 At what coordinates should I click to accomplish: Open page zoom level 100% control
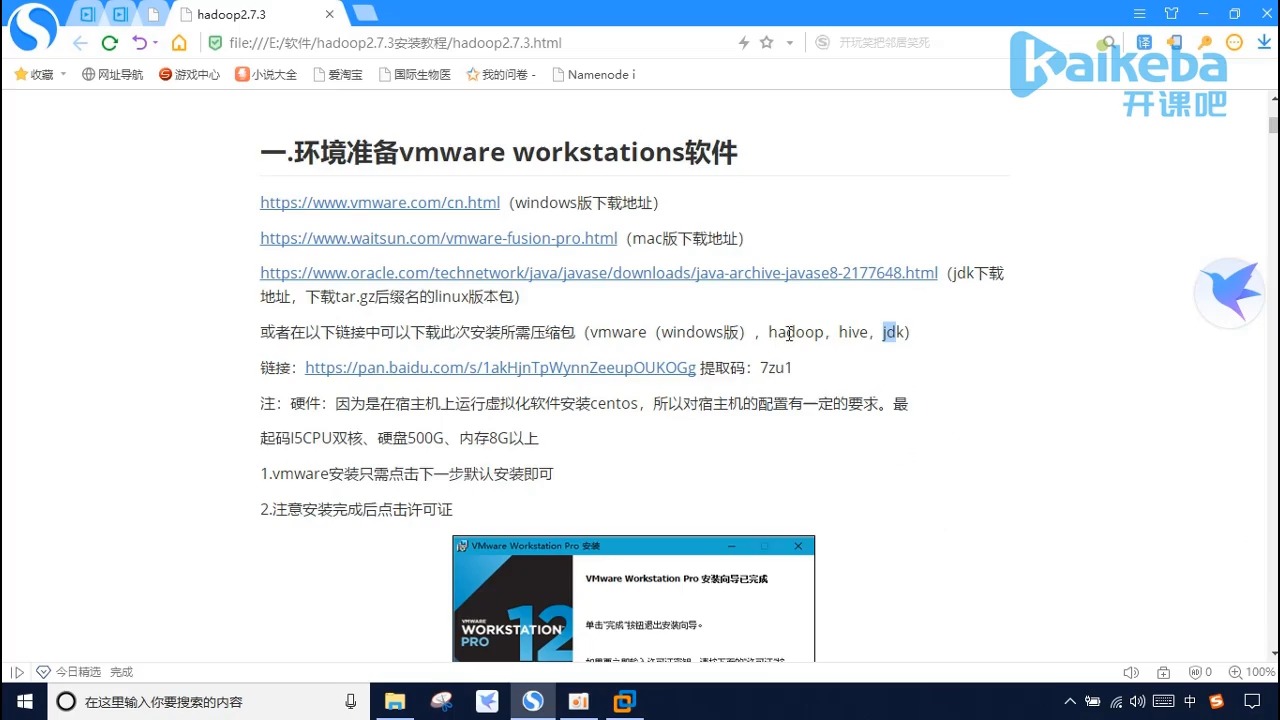pyautogui.click(x=1251, y=673)
